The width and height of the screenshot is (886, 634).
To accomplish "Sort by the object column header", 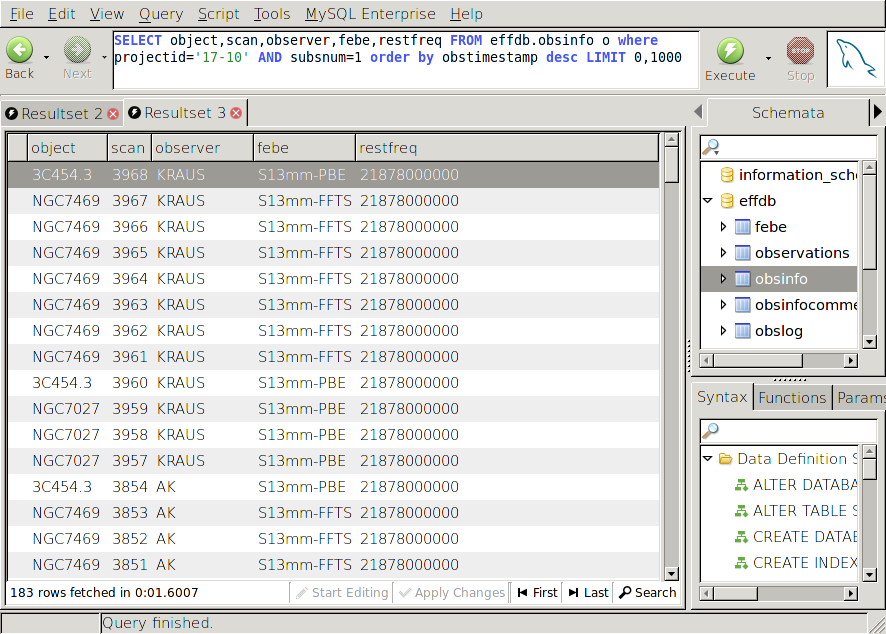I will (x=67, y=148).
